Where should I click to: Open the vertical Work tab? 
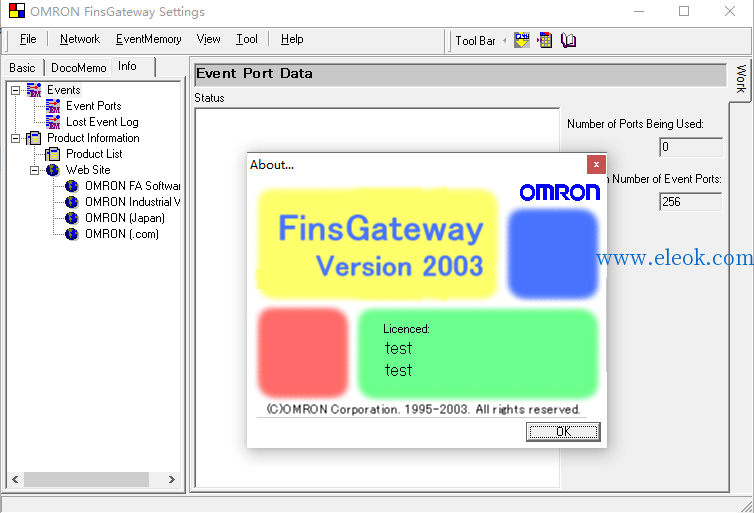coord(741,79)
